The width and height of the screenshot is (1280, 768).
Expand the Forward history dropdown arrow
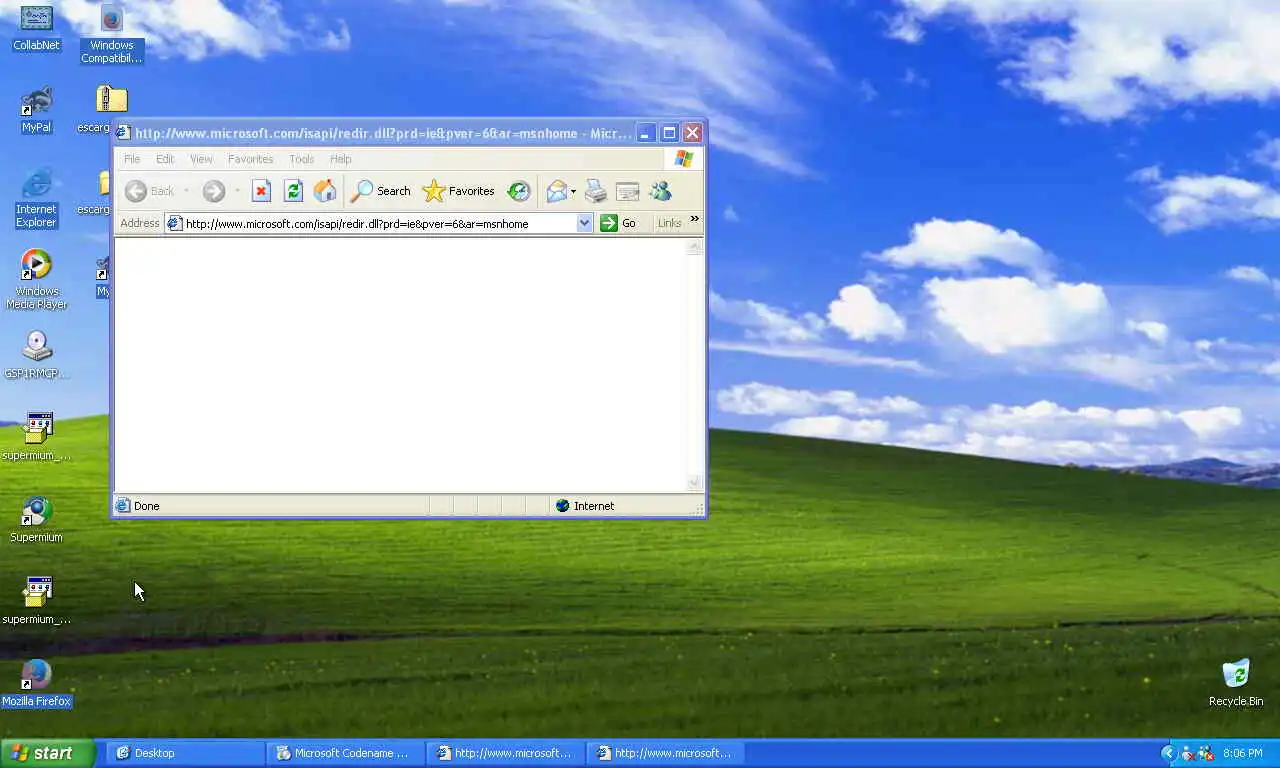pos(237,191)
